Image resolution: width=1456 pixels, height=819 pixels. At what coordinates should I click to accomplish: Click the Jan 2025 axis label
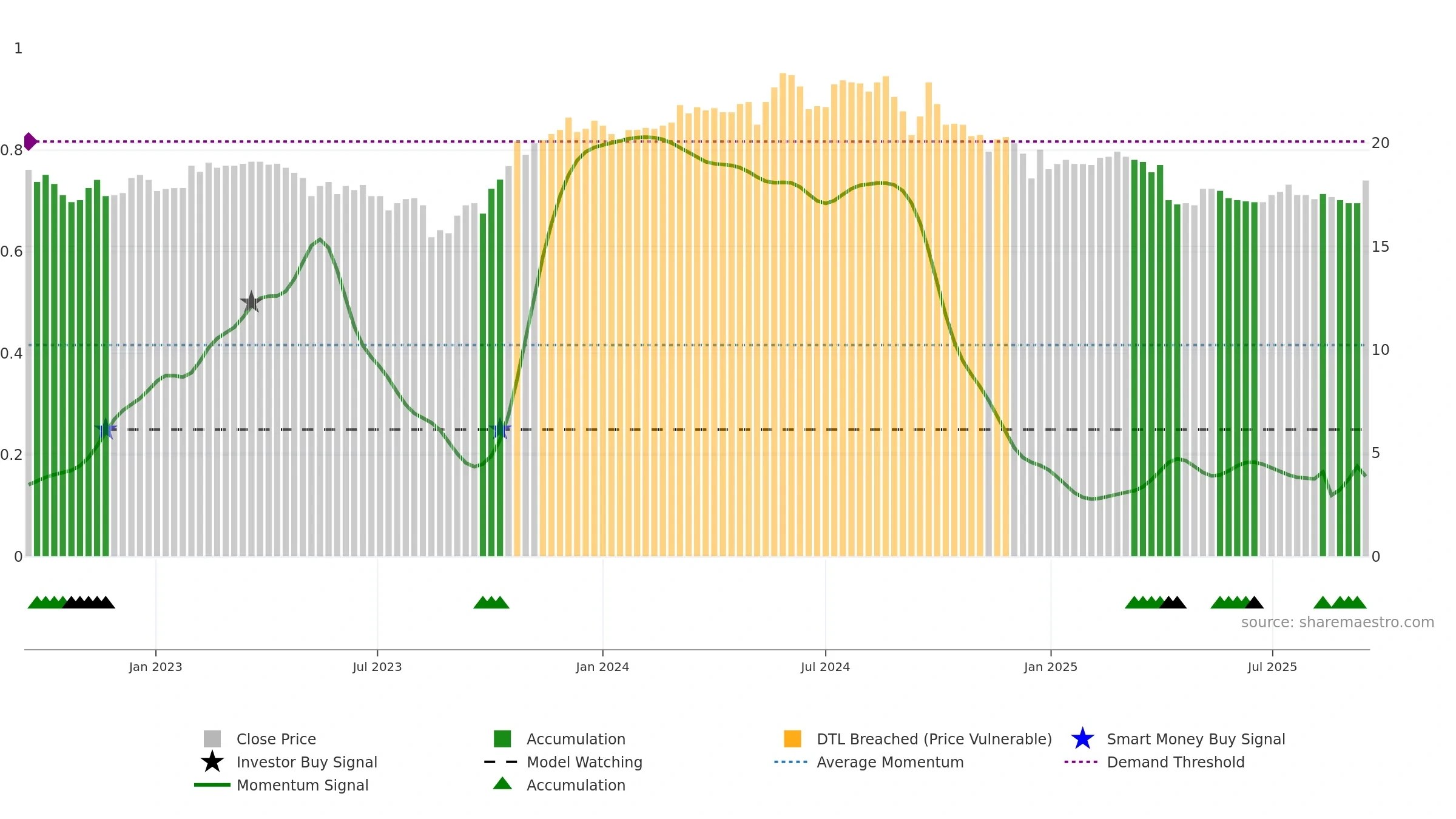click(1051, 667)
